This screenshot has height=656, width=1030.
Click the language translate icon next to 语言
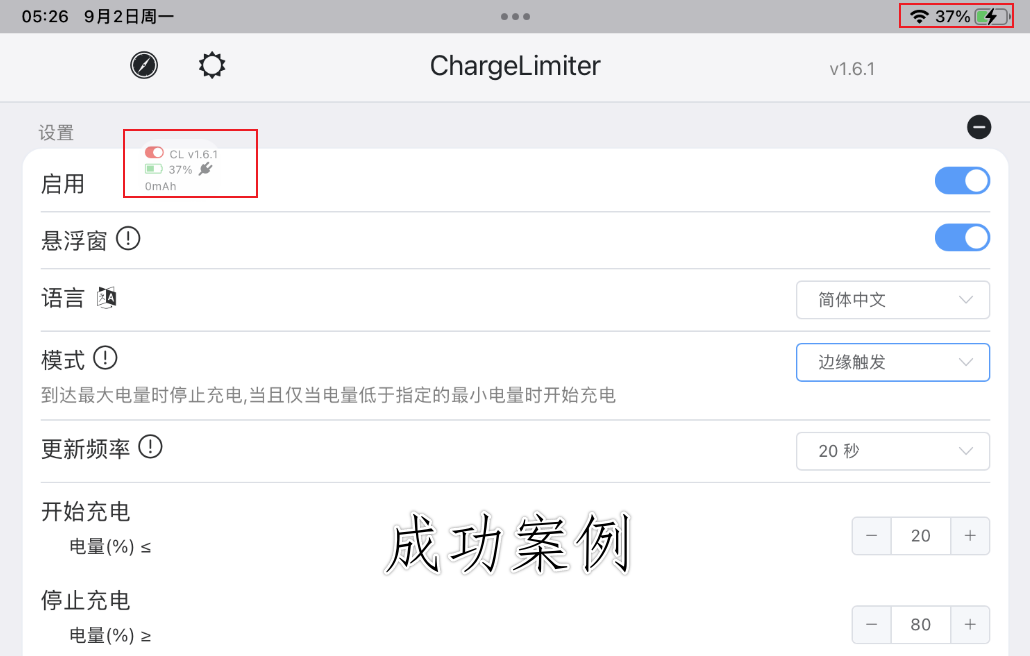(106, 297)
